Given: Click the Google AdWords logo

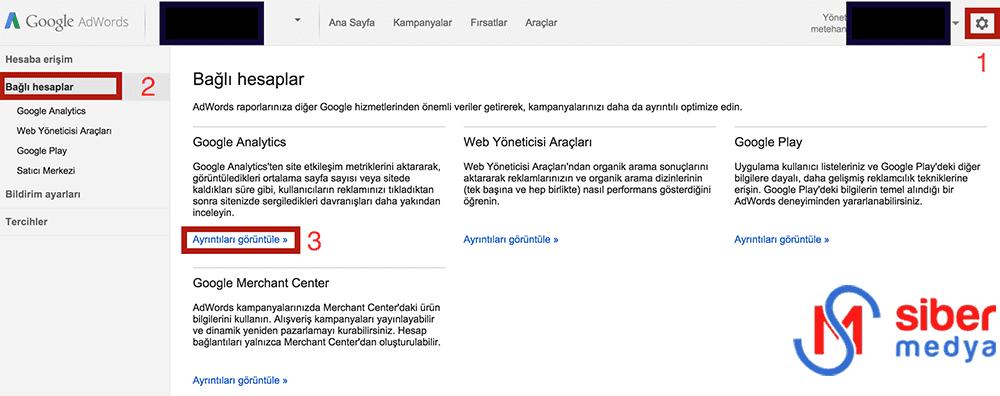Looking at the screenshot, I should point(66,22).
